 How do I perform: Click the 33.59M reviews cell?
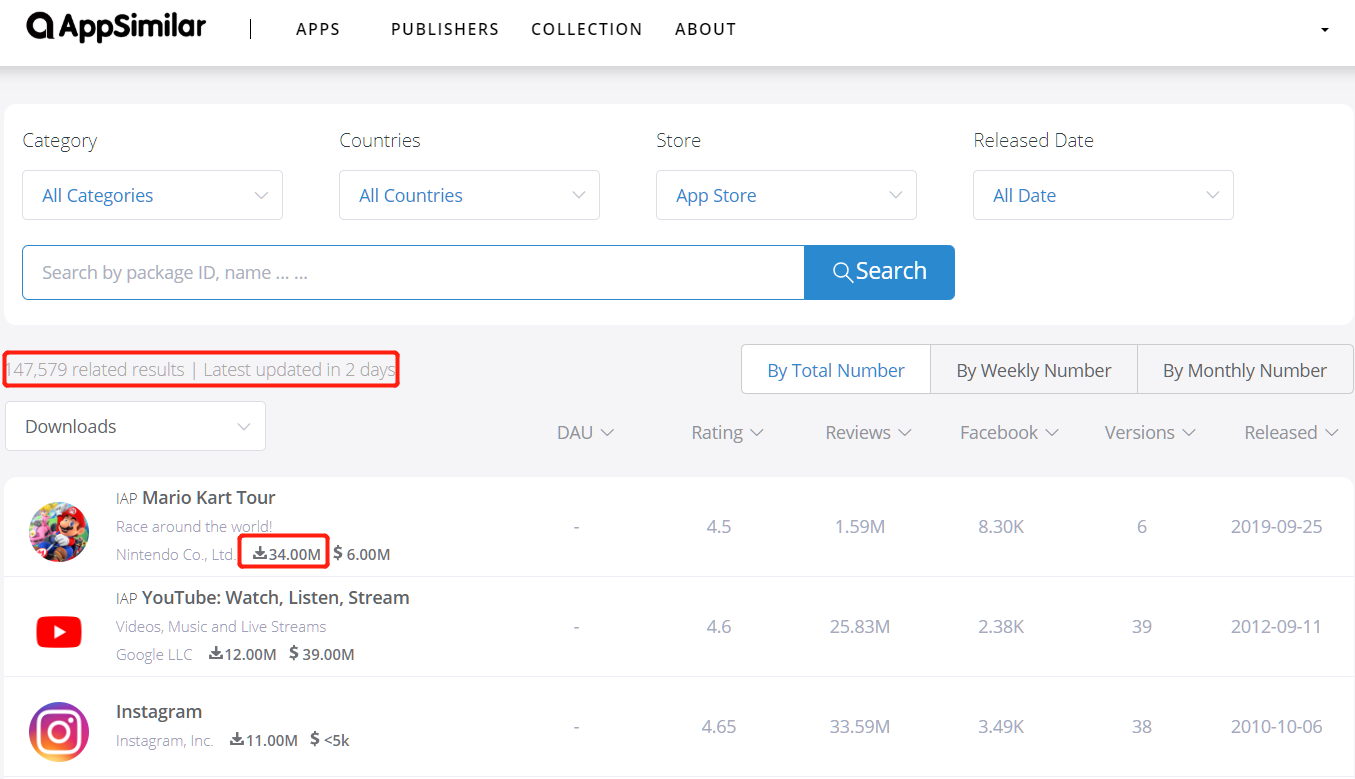tap(859, 726)
